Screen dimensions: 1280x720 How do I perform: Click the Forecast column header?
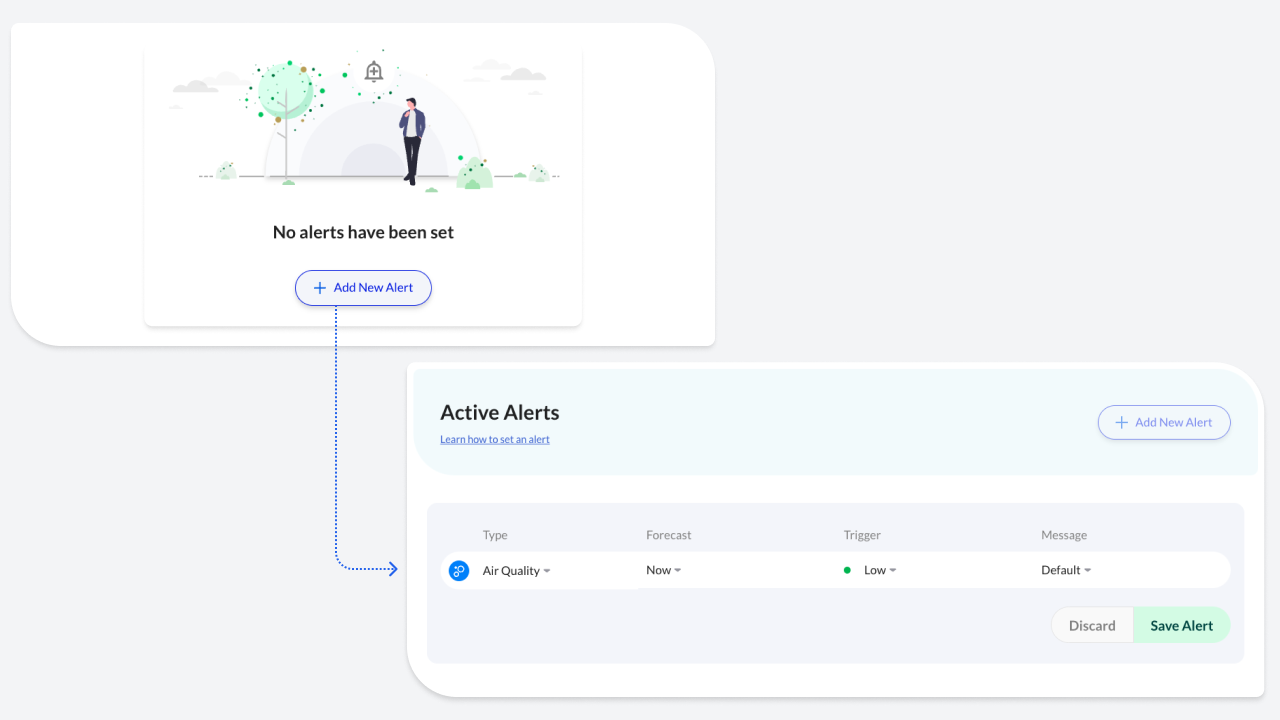[x=668, y=535]
